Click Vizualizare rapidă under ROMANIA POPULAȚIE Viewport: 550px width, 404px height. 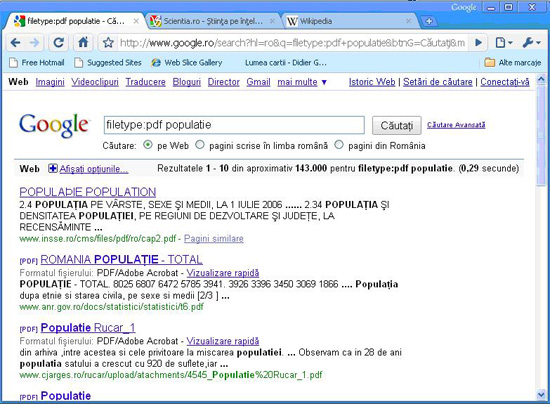coord(223,273)
